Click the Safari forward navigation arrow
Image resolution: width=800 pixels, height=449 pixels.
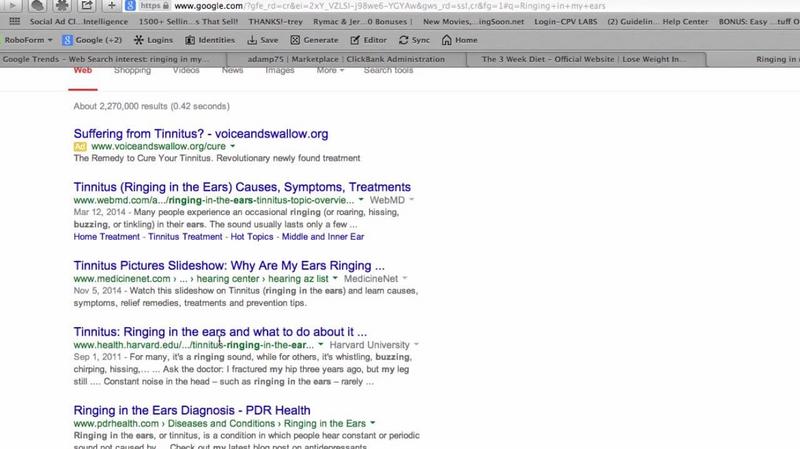(11, 6)
